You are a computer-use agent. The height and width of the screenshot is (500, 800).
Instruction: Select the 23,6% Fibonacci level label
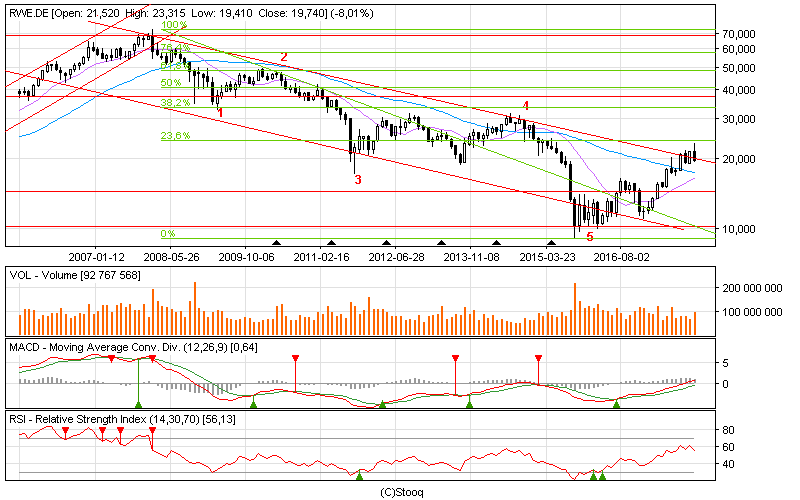(x=176, y=136)
